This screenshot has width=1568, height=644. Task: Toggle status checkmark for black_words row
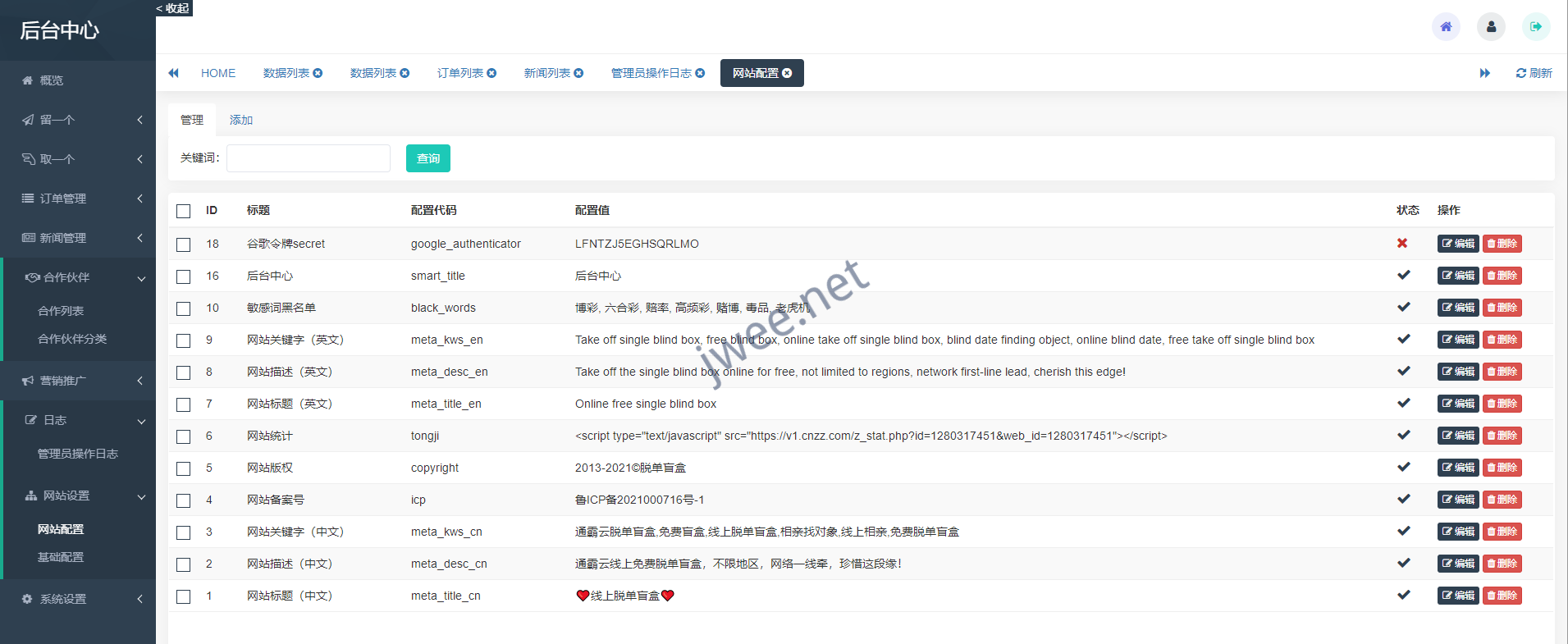[x=1403, y=308]
